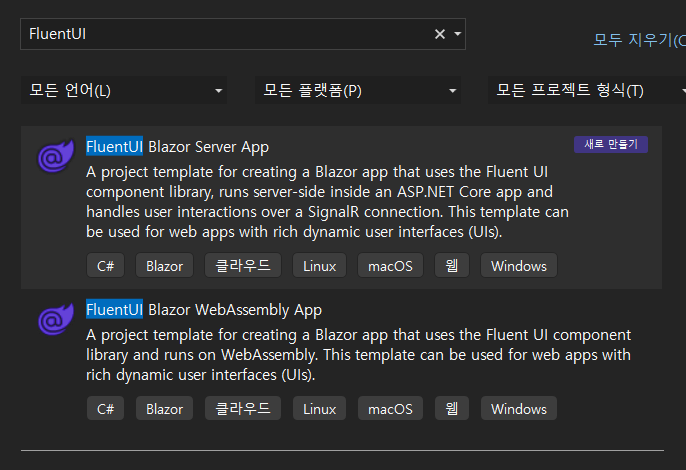
Task: Select the FluentUI Blazor WebAssembly App title
Action: pyautogui.click(x=204, y=310)
